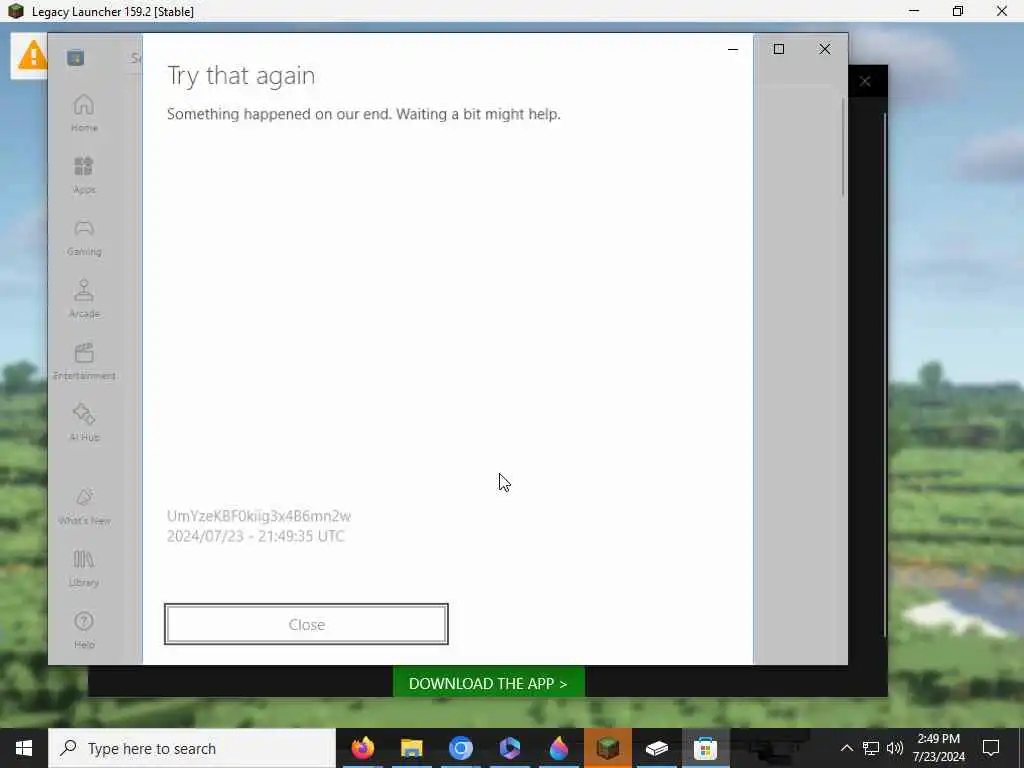Open the white disk drive taskbar icon
This screenshot has height=768, width=1024.
(656, 748)
